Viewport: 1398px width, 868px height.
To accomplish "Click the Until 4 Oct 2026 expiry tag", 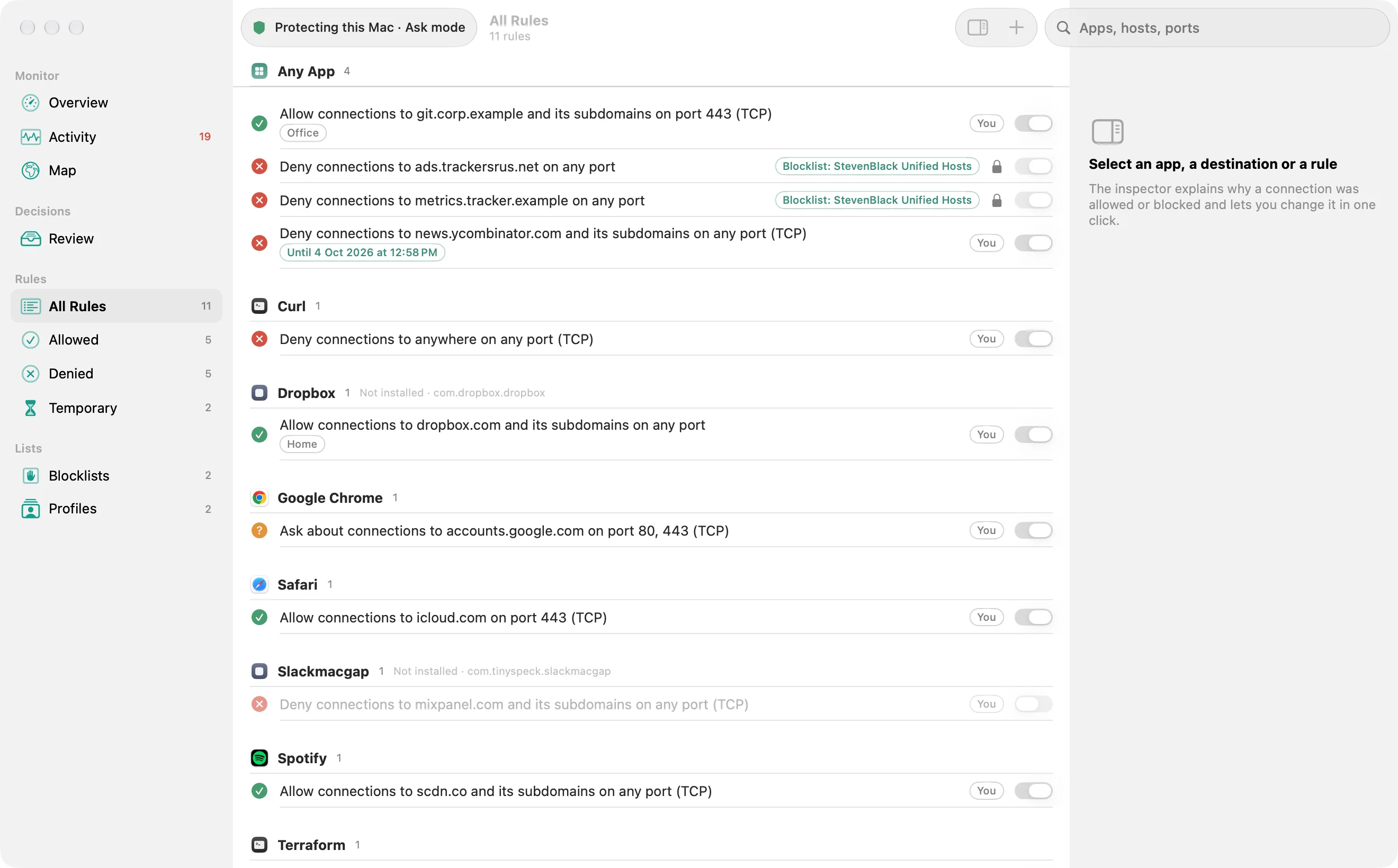I will 362,252.
